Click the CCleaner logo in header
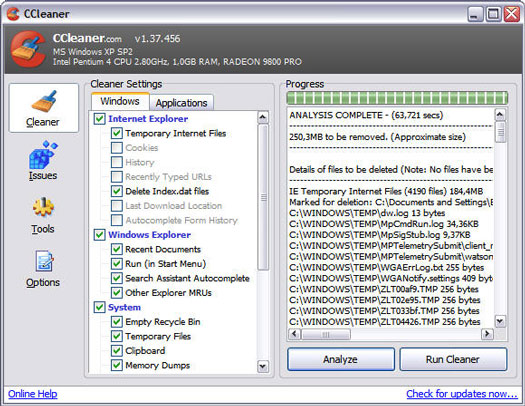The width and height of the screenshot is (525, 406). point(28,49)
